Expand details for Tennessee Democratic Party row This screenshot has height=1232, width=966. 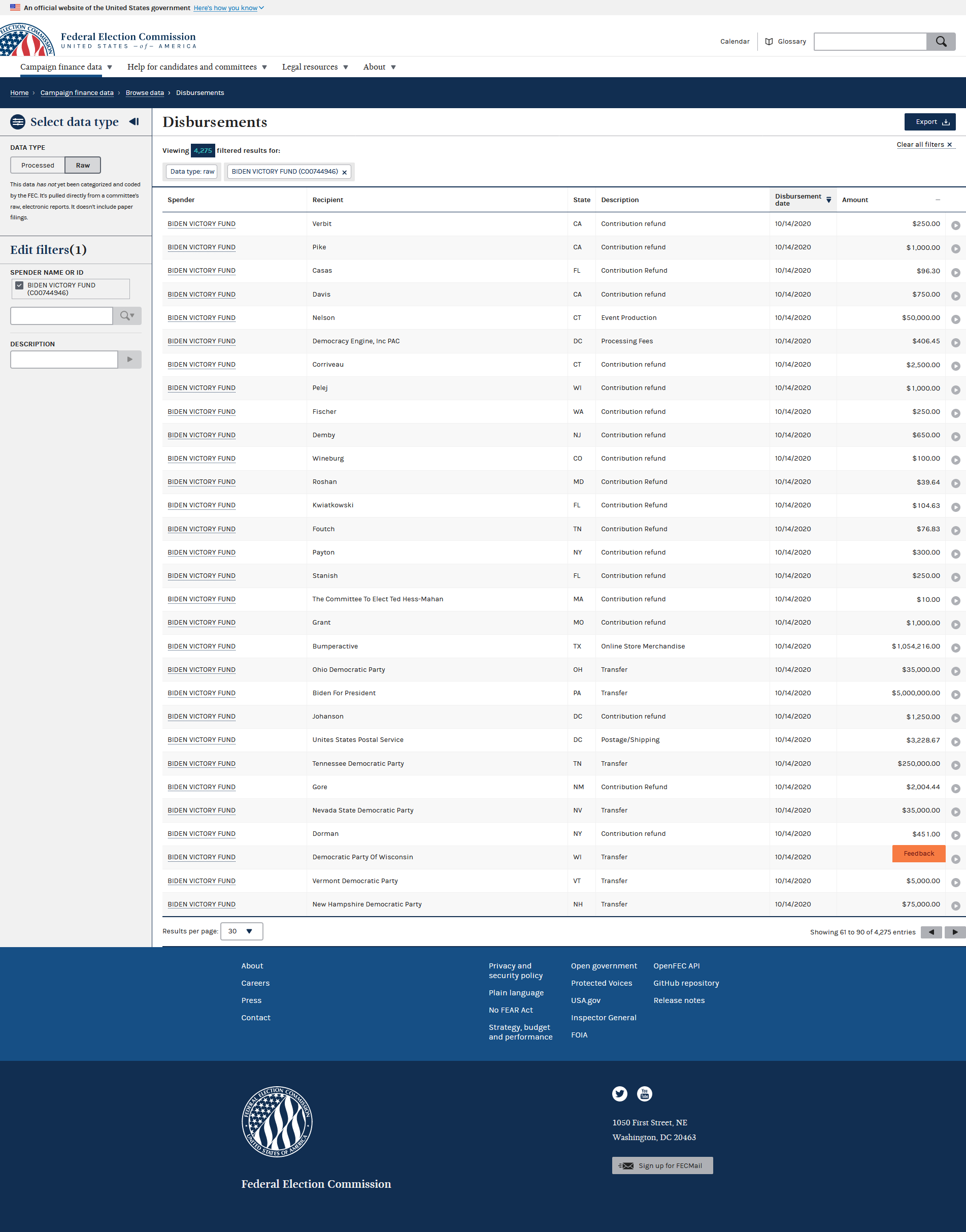click(x=955, y=765)
